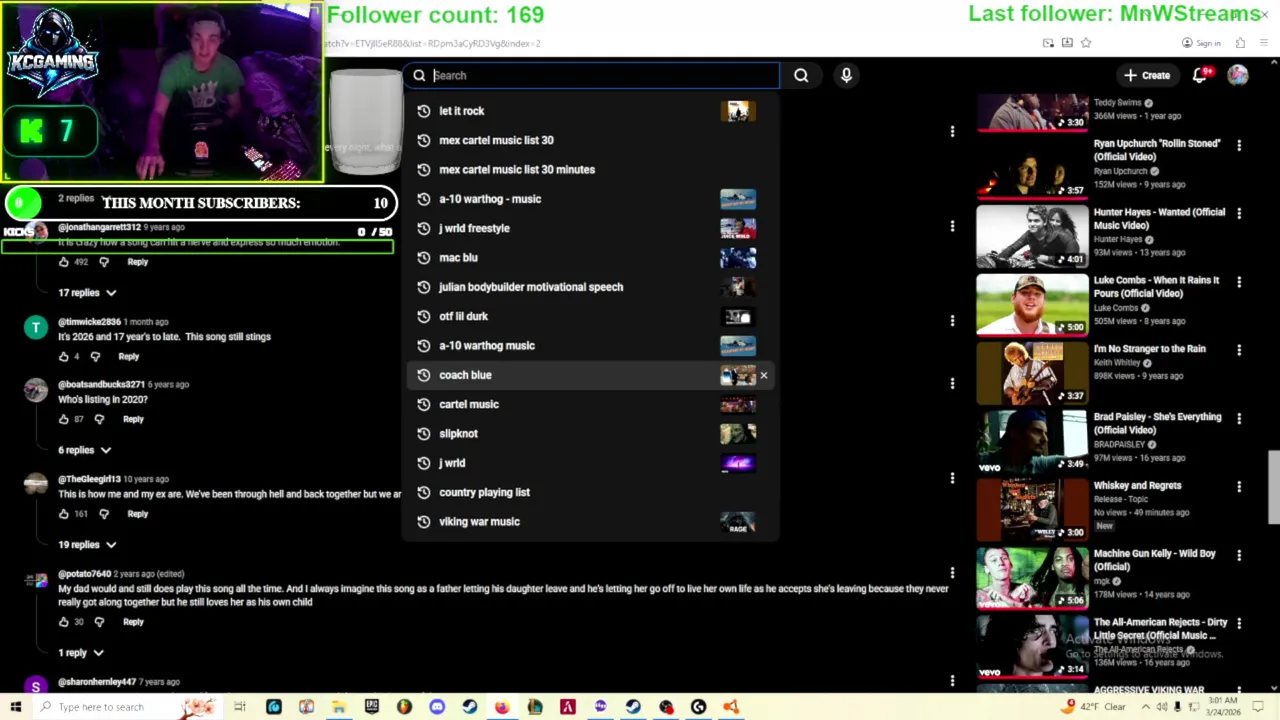This screenshot has width=1280, height=720.
Task: Open Machine Gun Kelly 'Wild Boy' title
Action: 1155,560
